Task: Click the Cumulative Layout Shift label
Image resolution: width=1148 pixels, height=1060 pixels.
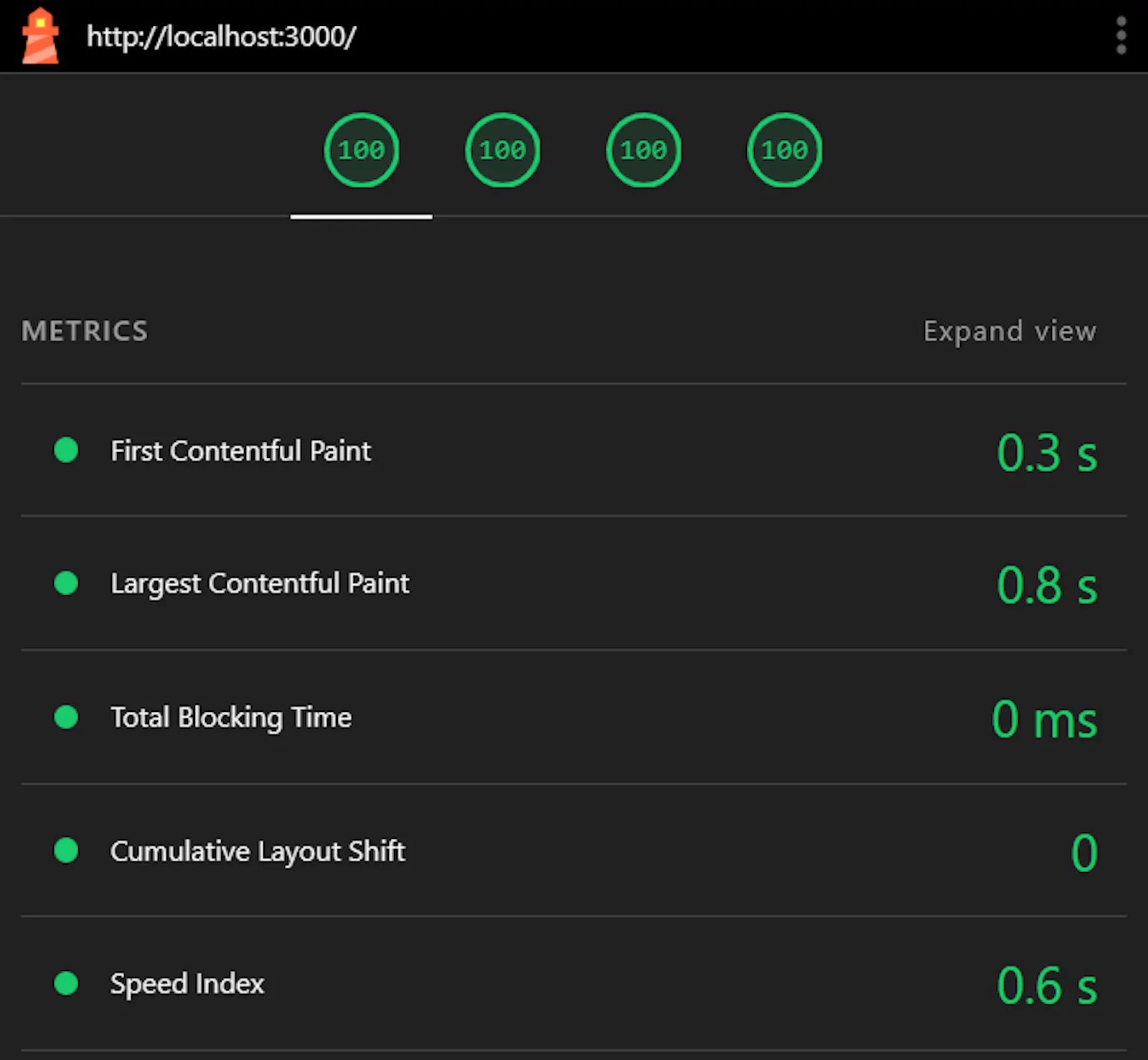Action: point(258,851)
